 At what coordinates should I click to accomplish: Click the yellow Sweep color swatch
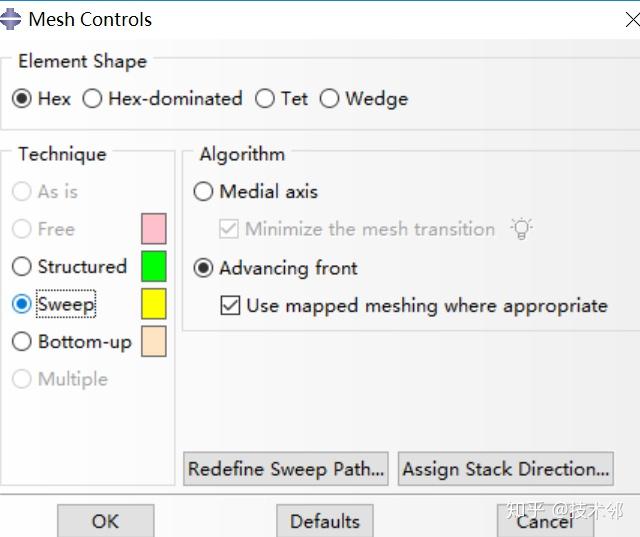click(x=153, y=304)
